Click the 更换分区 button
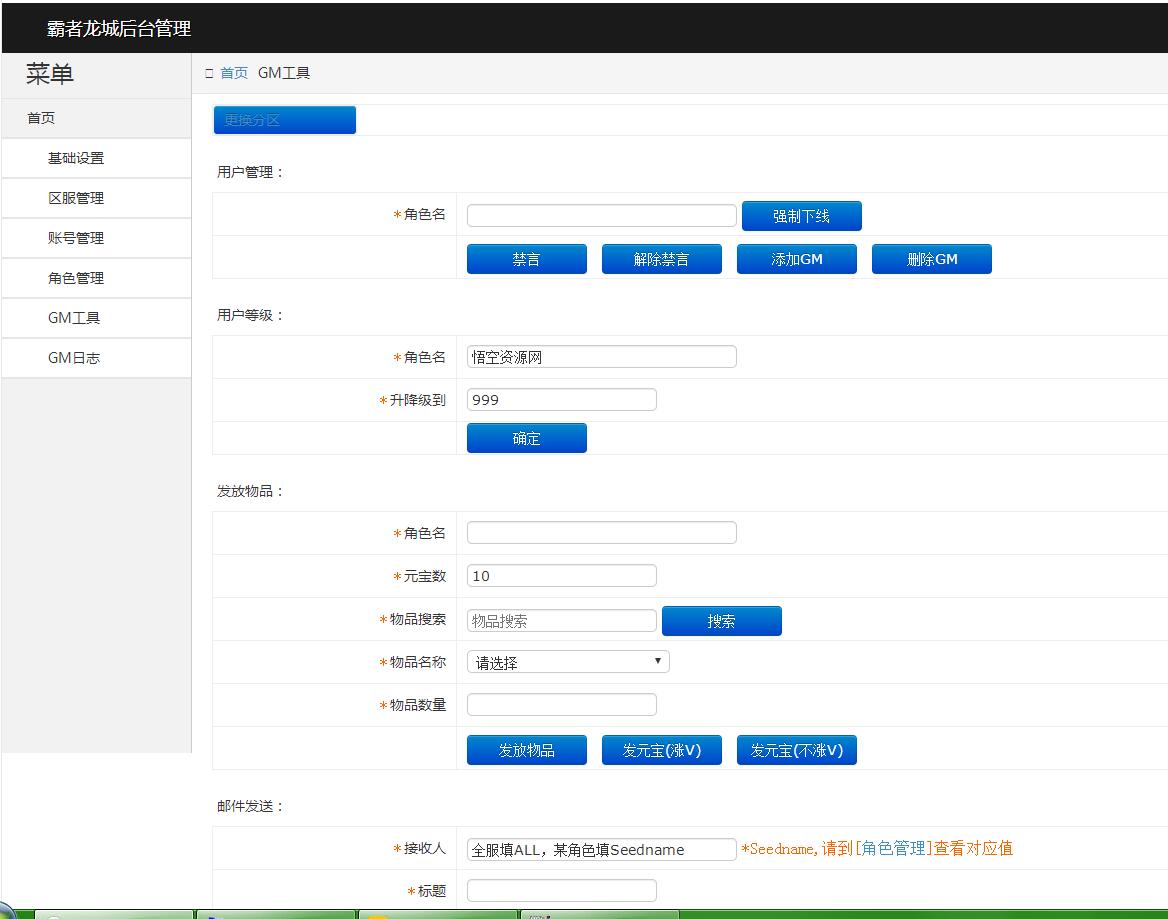Screen dimensions: 1168x919 (x=284, y=120)
